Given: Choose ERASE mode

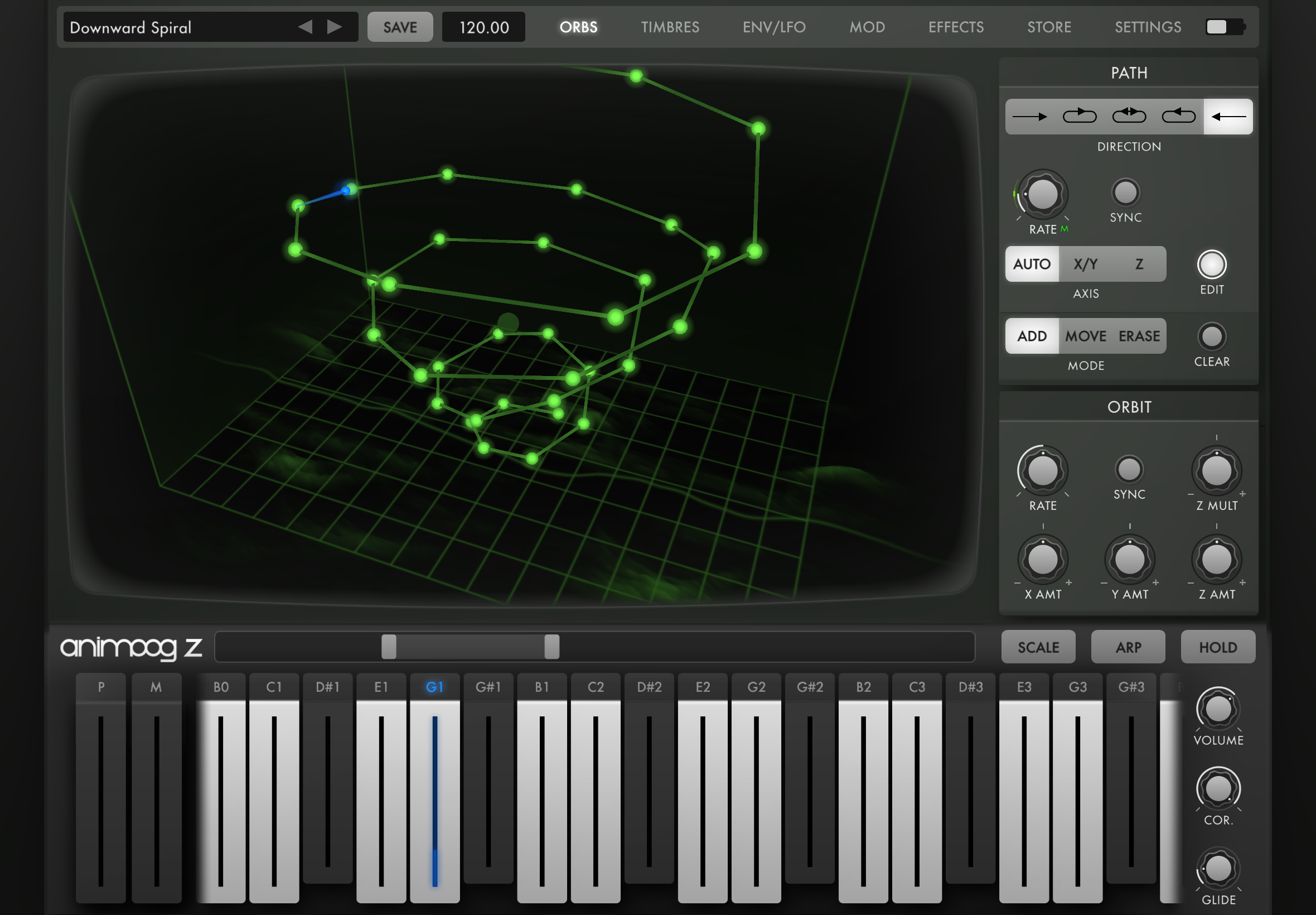Looking at the screenshot, I should [1139, 336].
